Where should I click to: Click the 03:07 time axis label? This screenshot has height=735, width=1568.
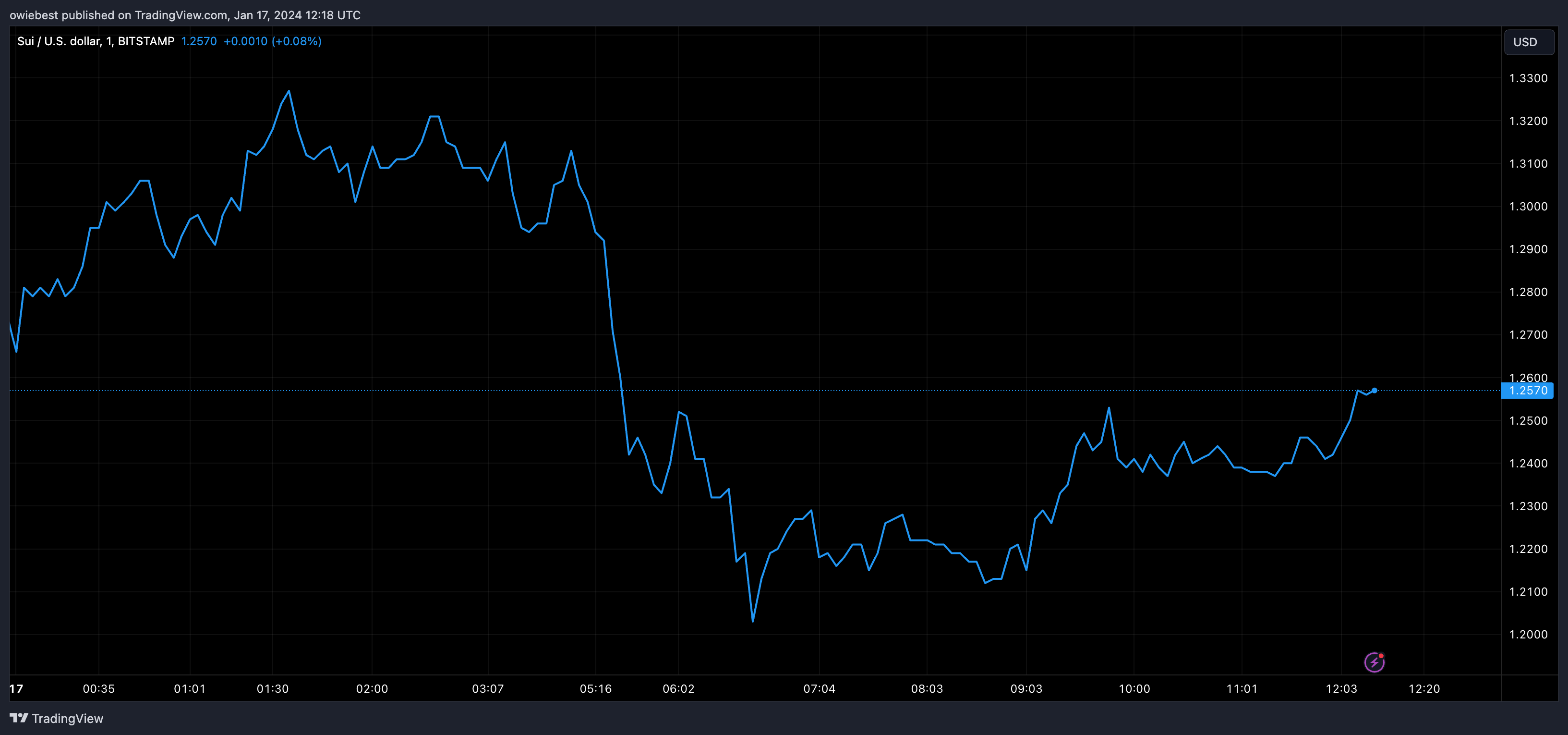(x=488, y=689)
